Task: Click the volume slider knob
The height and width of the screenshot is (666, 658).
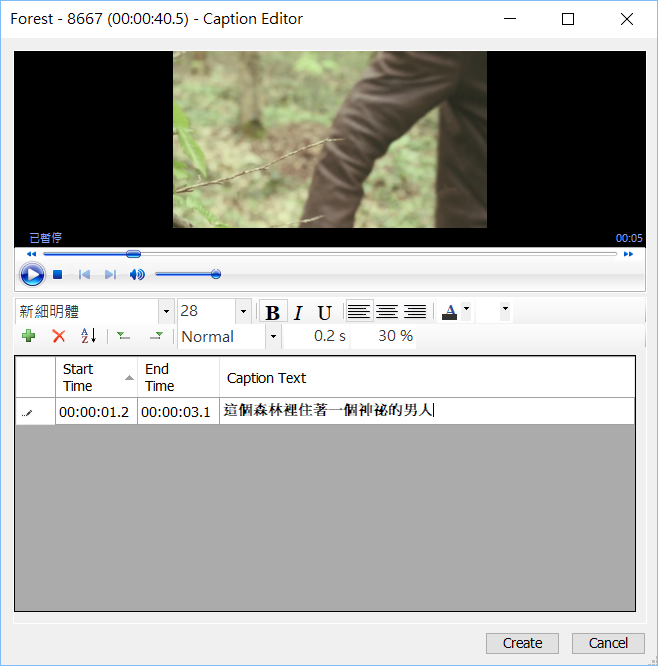Action: [x=216, y=274]
